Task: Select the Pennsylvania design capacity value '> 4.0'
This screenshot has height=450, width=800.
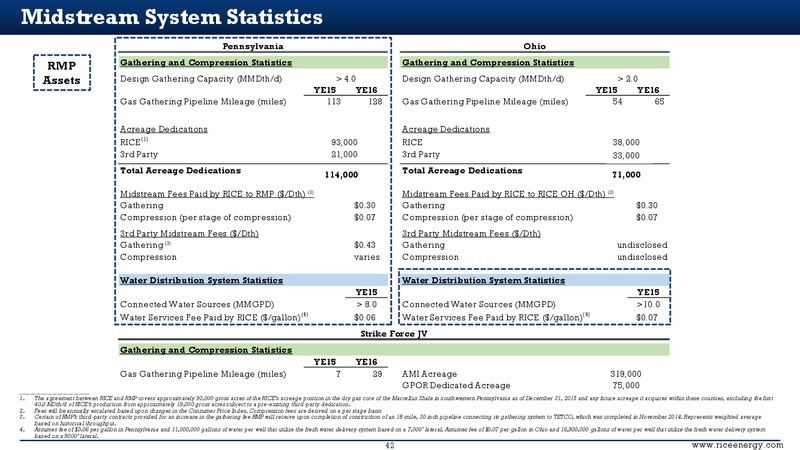Action: pyautogui.click(x=346, y=79)
